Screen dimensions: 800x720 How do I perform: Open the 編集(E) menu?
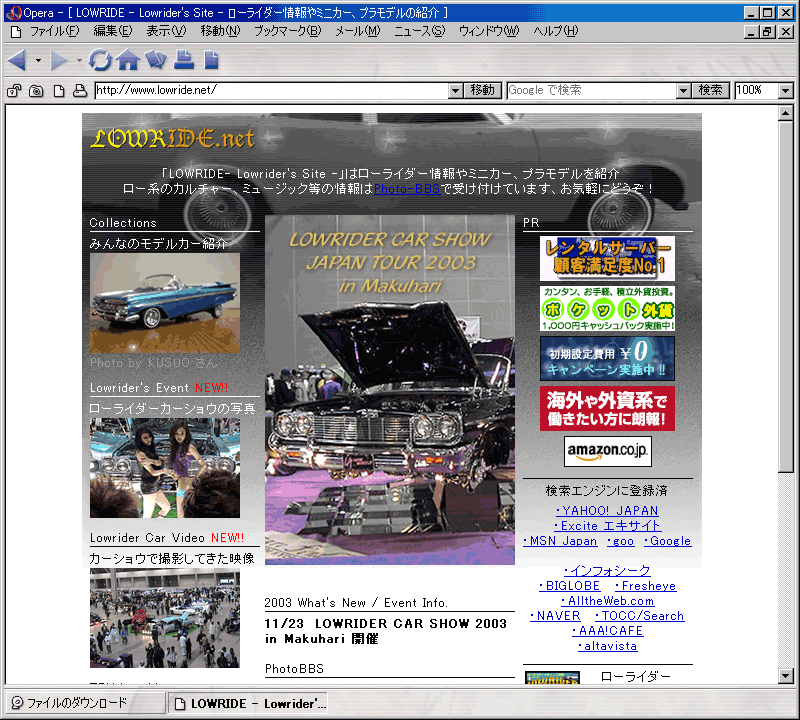pos(113,32)
